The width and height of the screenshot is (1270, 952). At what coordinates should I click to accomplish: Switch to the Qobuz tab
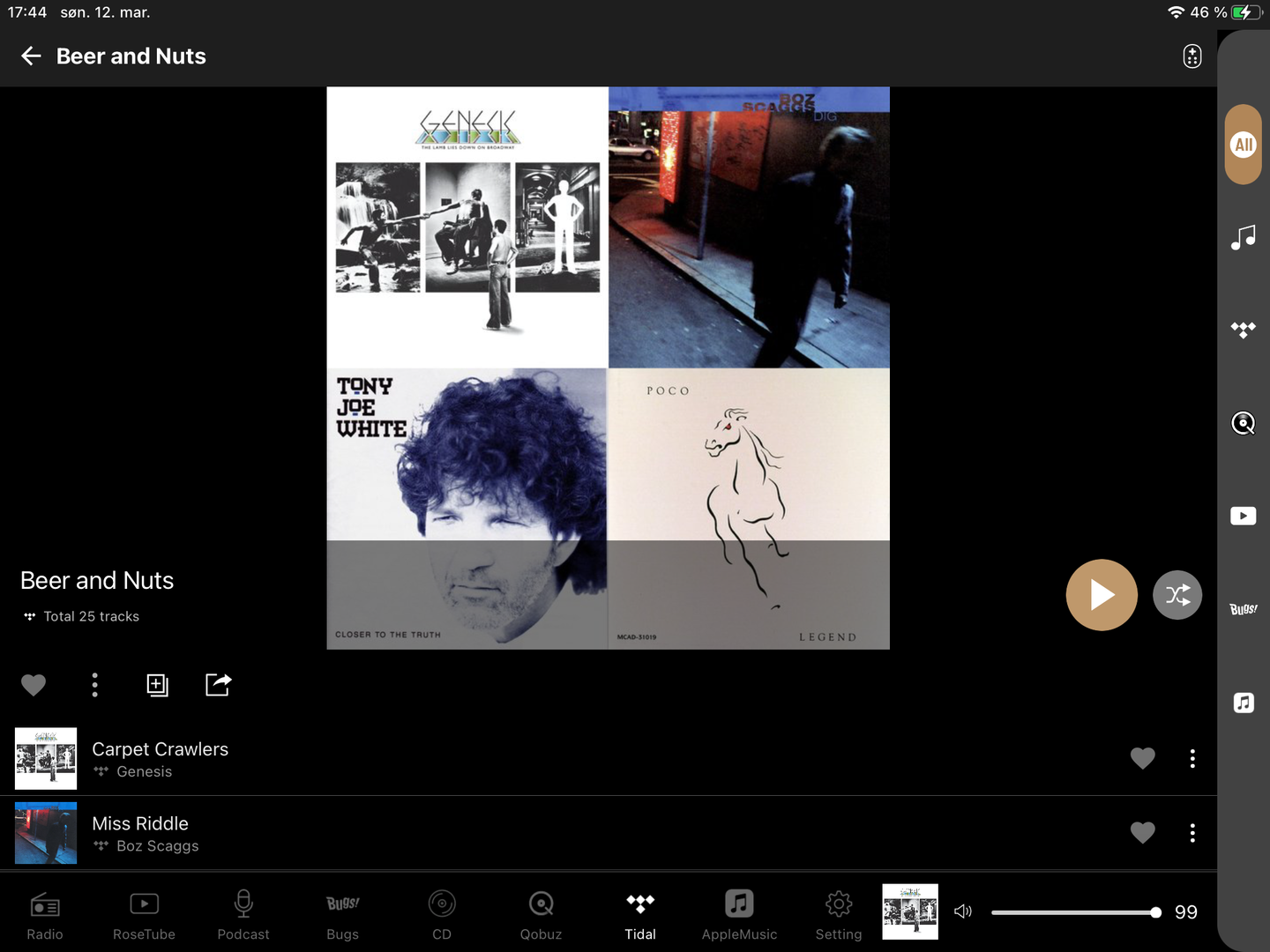coord(541,915)
